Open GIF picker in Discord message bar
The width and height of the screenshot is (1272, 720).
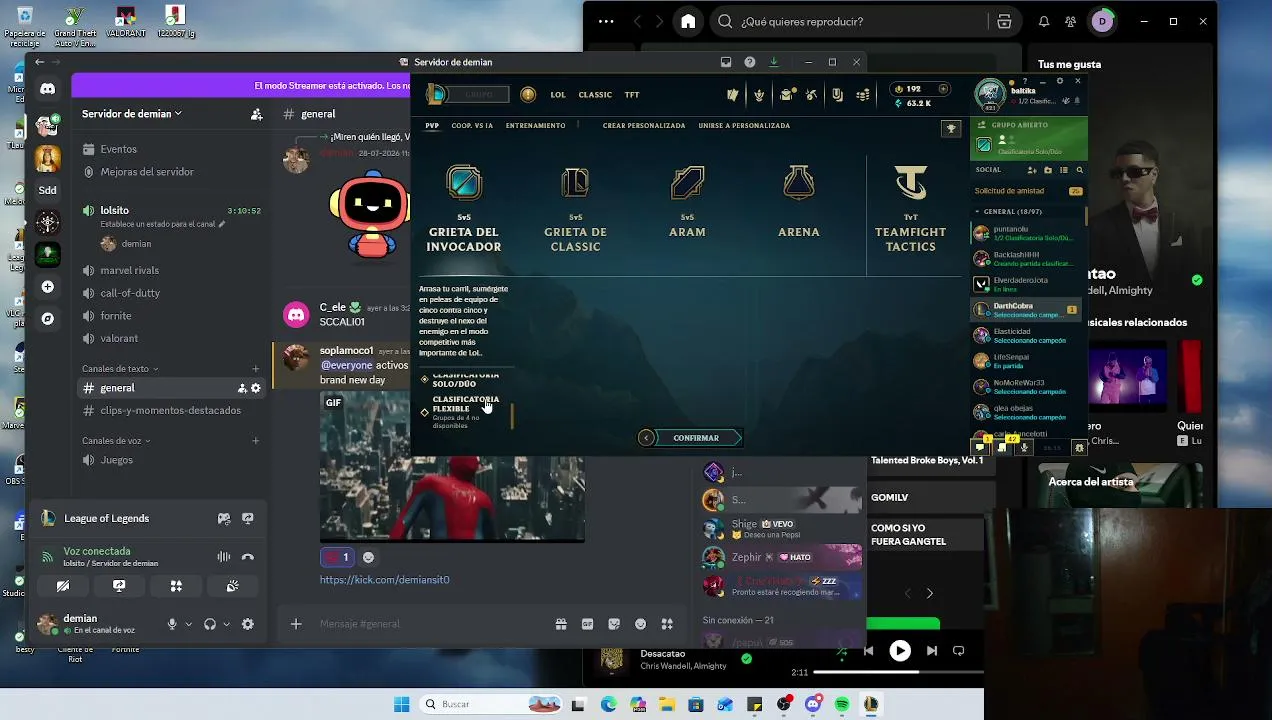[x=588, y=624]
